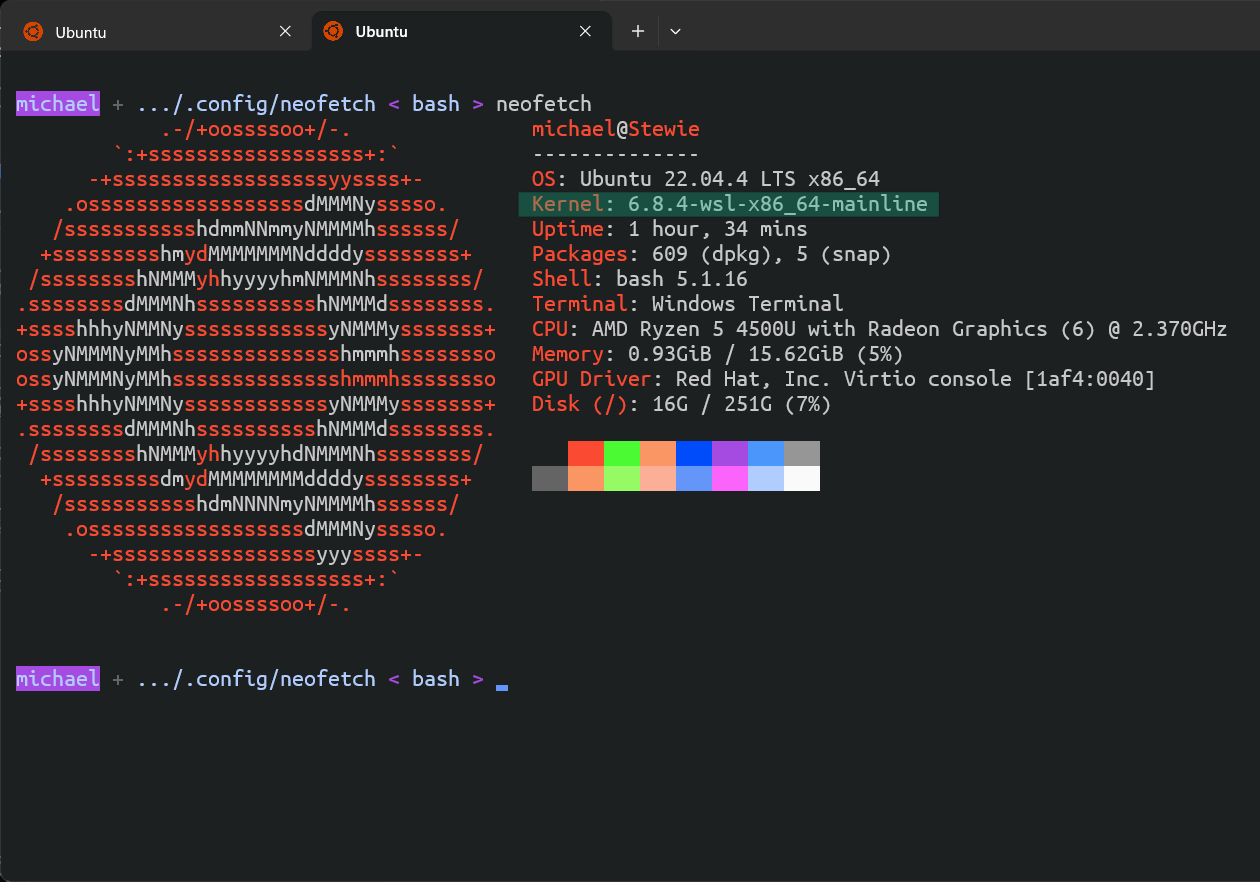Click the red color swatch in the palette

[x=585, y=454]
